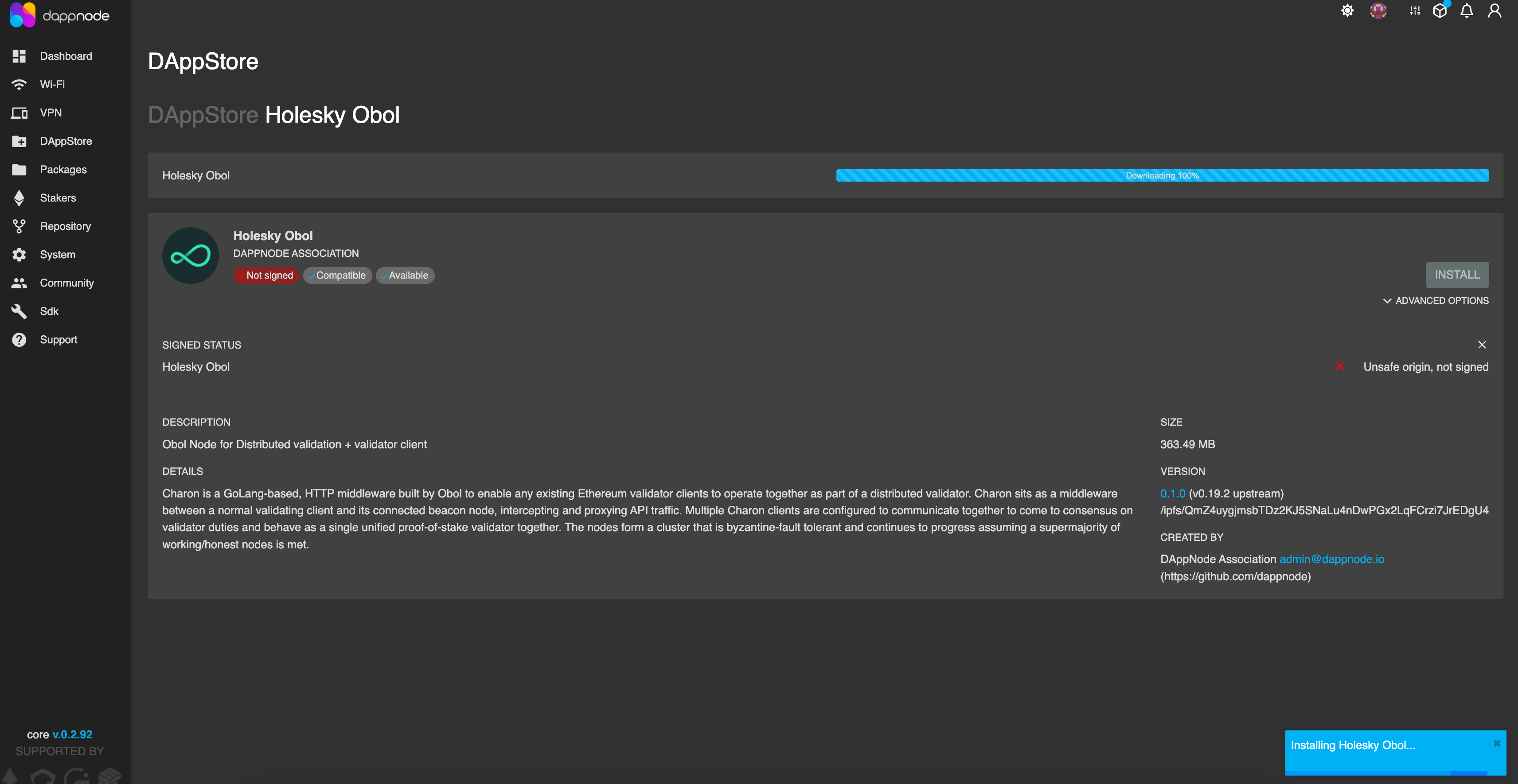Open the notifications bell icon
This screenshot has width=1518, height=784.
coord(1467,11)
